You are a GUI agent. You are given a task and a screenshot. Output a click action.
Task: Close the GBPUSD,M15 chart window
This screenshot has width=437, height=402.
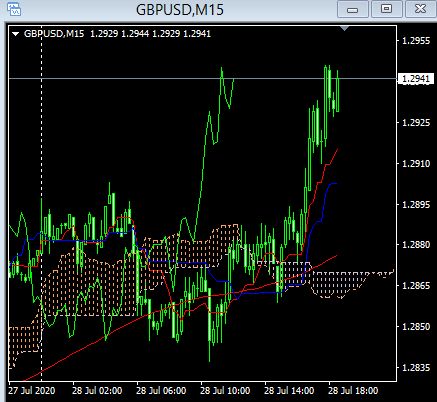420,9
